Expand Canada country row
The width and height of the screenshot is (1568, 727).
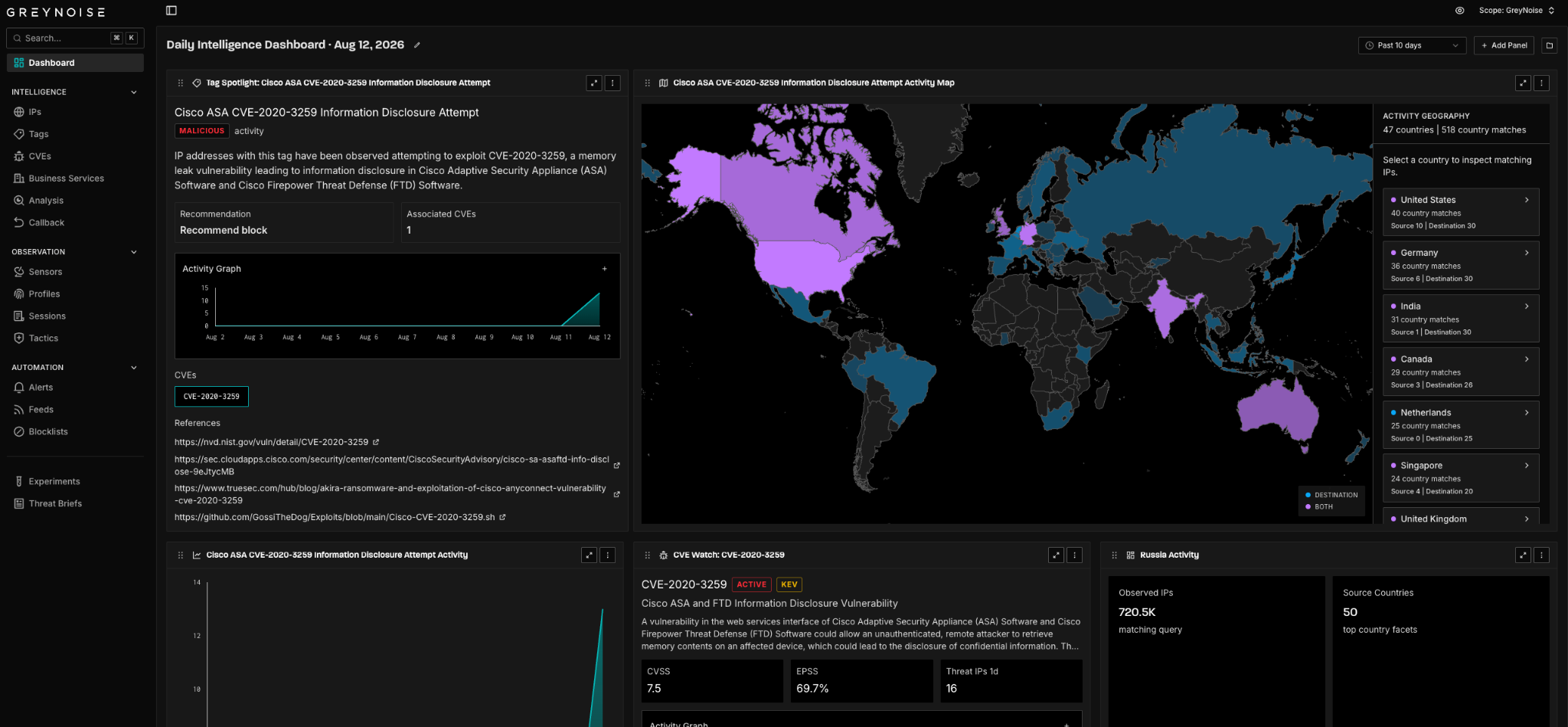(x=1461, y=372)
